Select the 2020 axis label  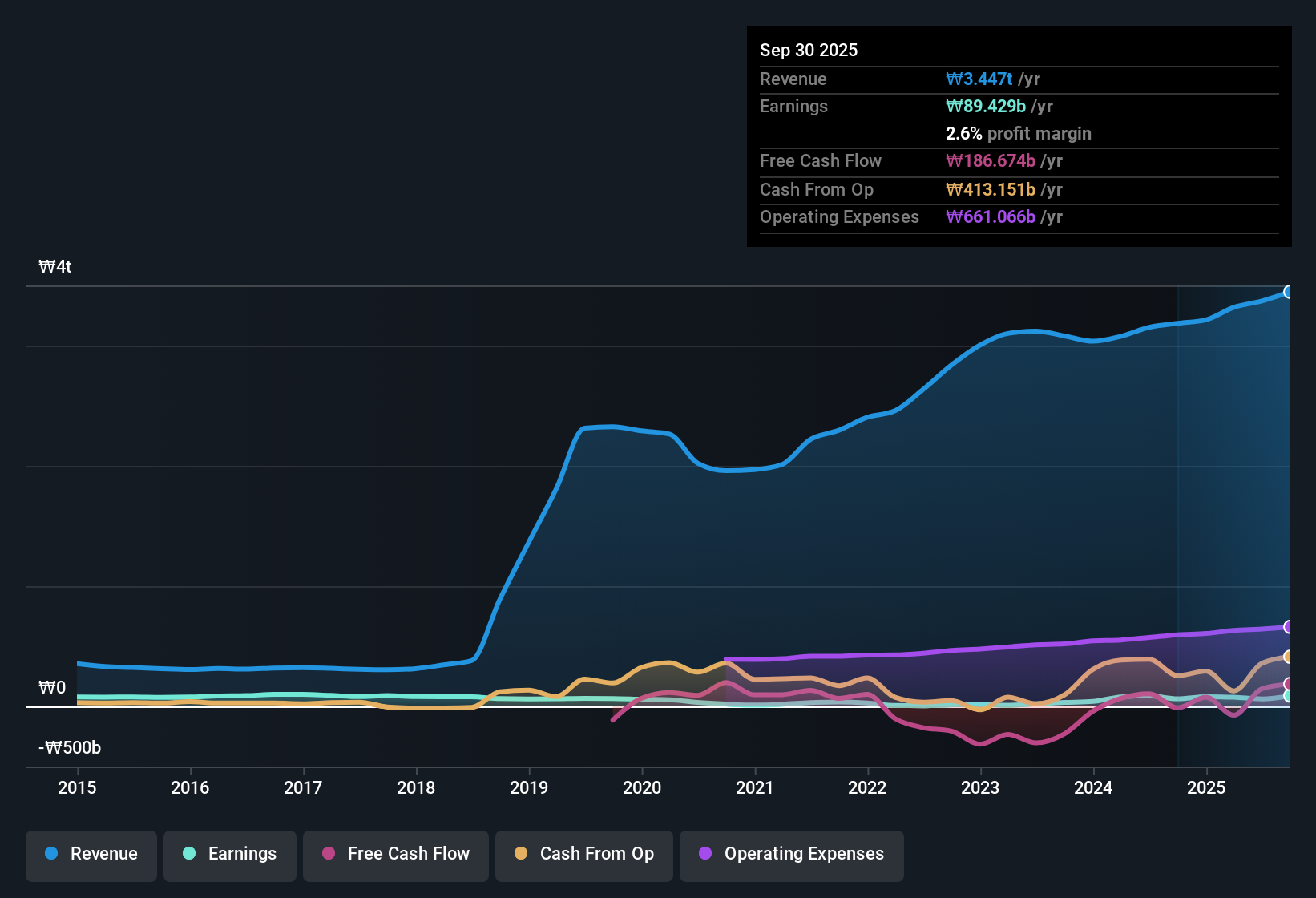[x=641, y=788]
